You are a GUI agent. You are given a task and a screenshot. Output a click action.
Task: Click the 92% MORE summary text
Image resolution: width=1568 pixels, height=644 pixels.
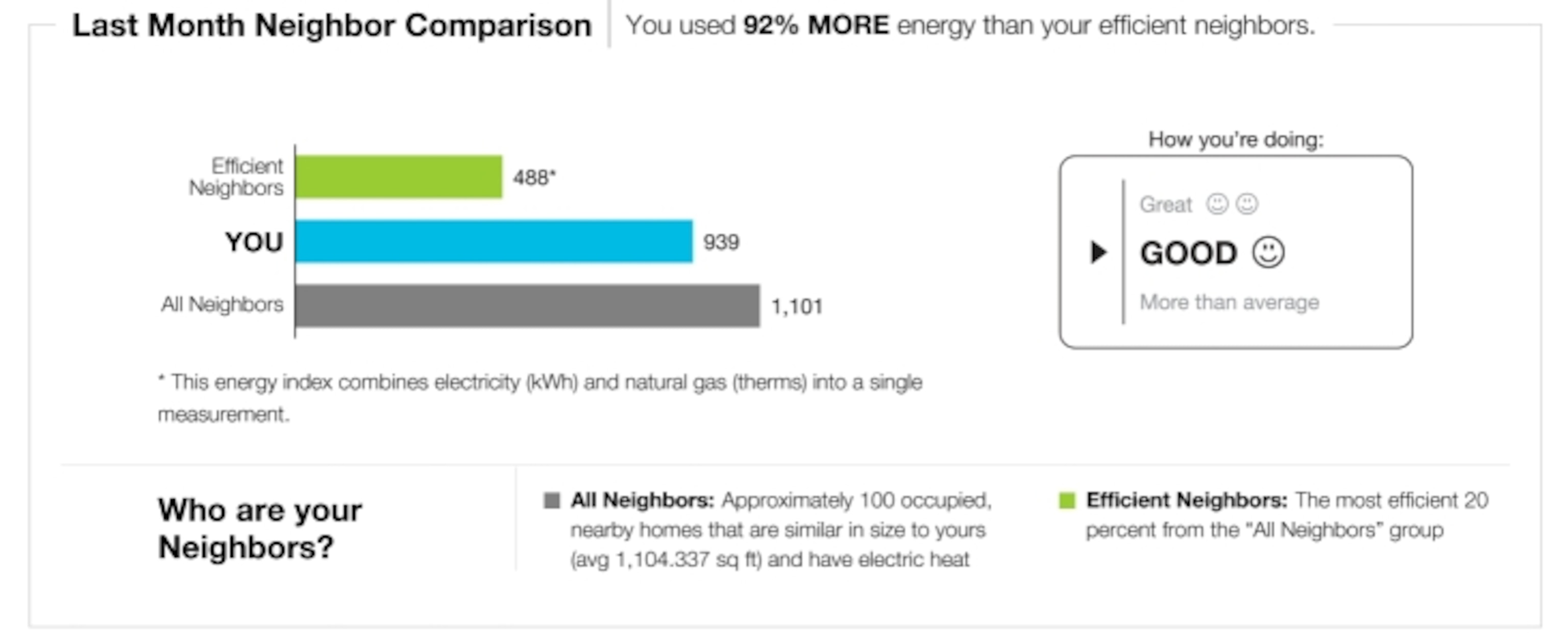(816, 26)
